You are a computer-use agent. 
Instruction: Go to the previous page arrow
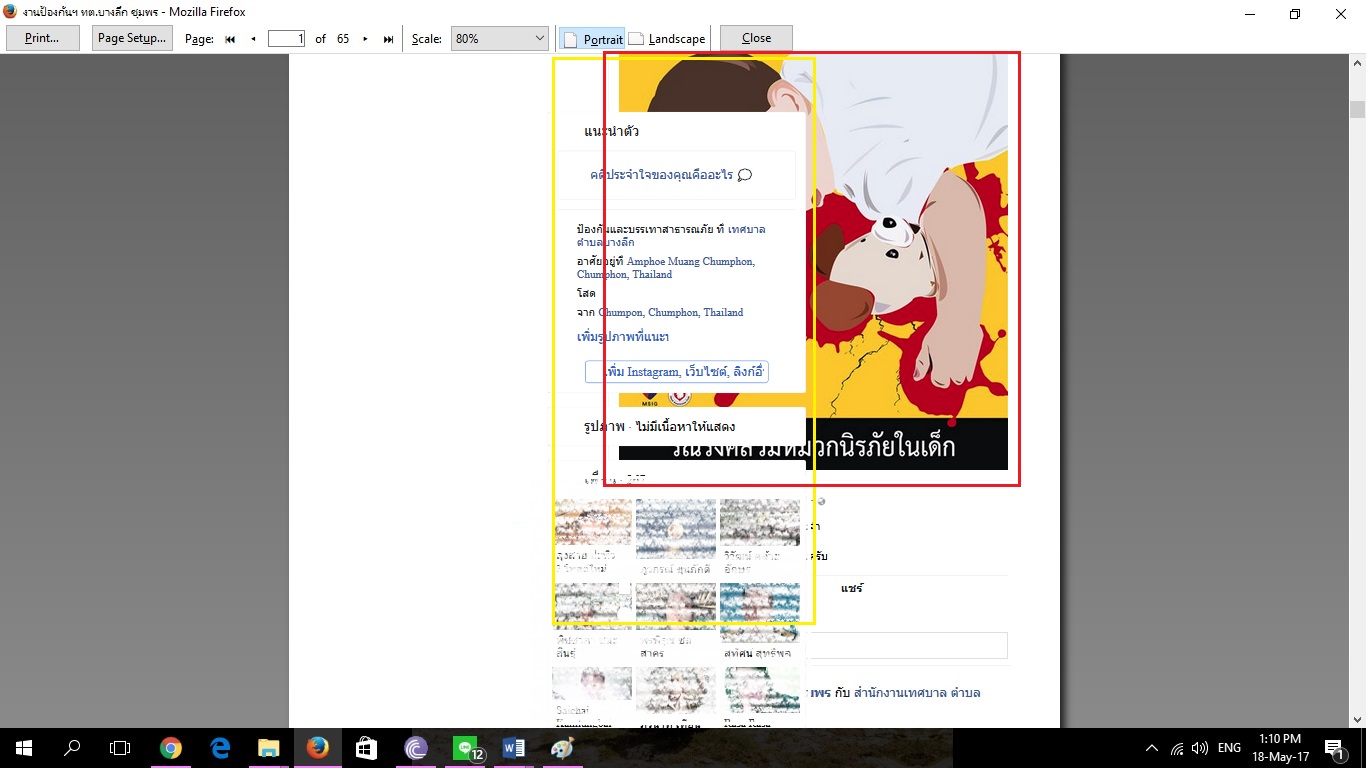tap(253, 39)
